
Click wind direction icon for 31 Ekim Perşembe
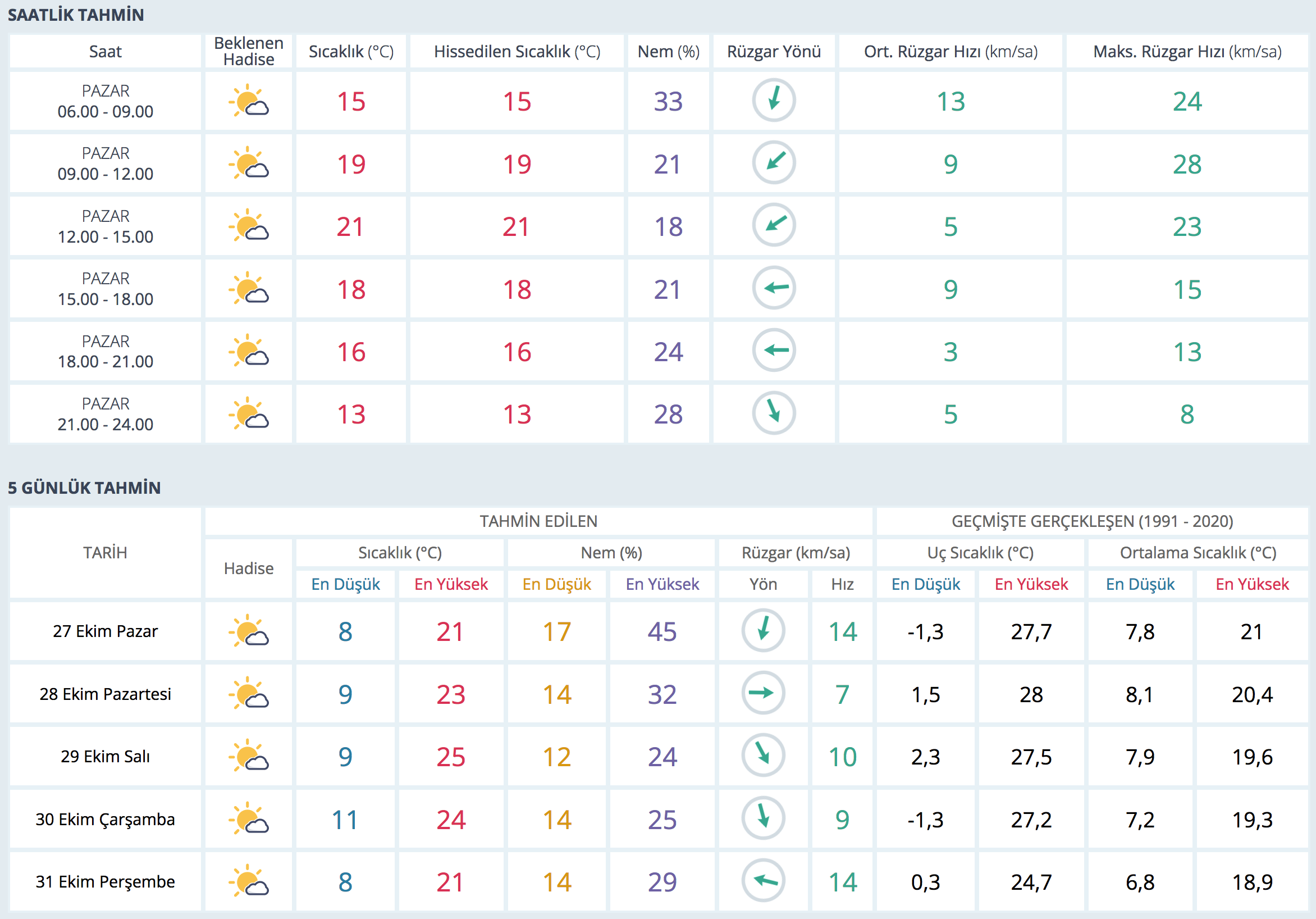(x=763, y=881)
